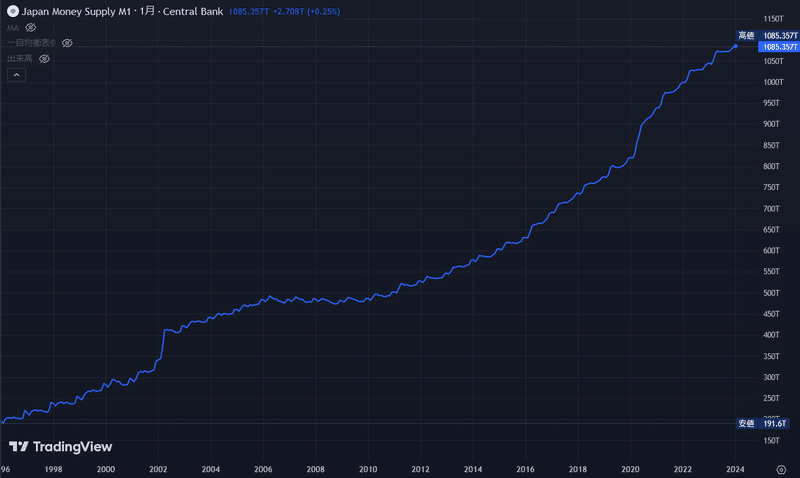Click the 900T price axis label
This screenshot has width=800, height=478.
(x=771, y=124)
